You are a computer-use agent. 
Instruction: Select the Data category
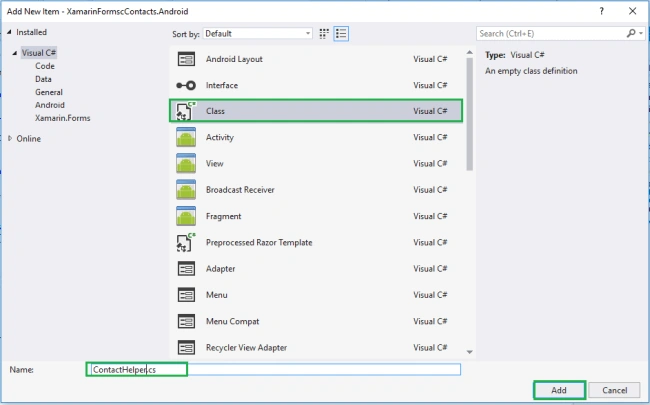click(x=43, y=79)
